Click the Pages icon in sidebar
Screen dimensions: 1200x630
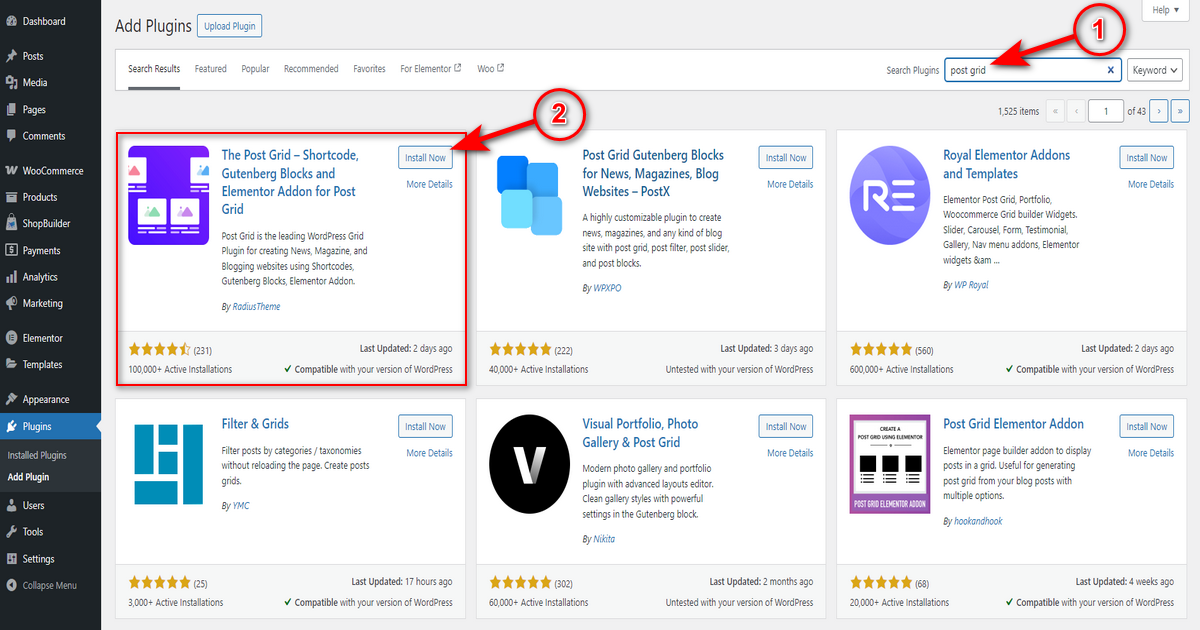click(x=11, y=110)
